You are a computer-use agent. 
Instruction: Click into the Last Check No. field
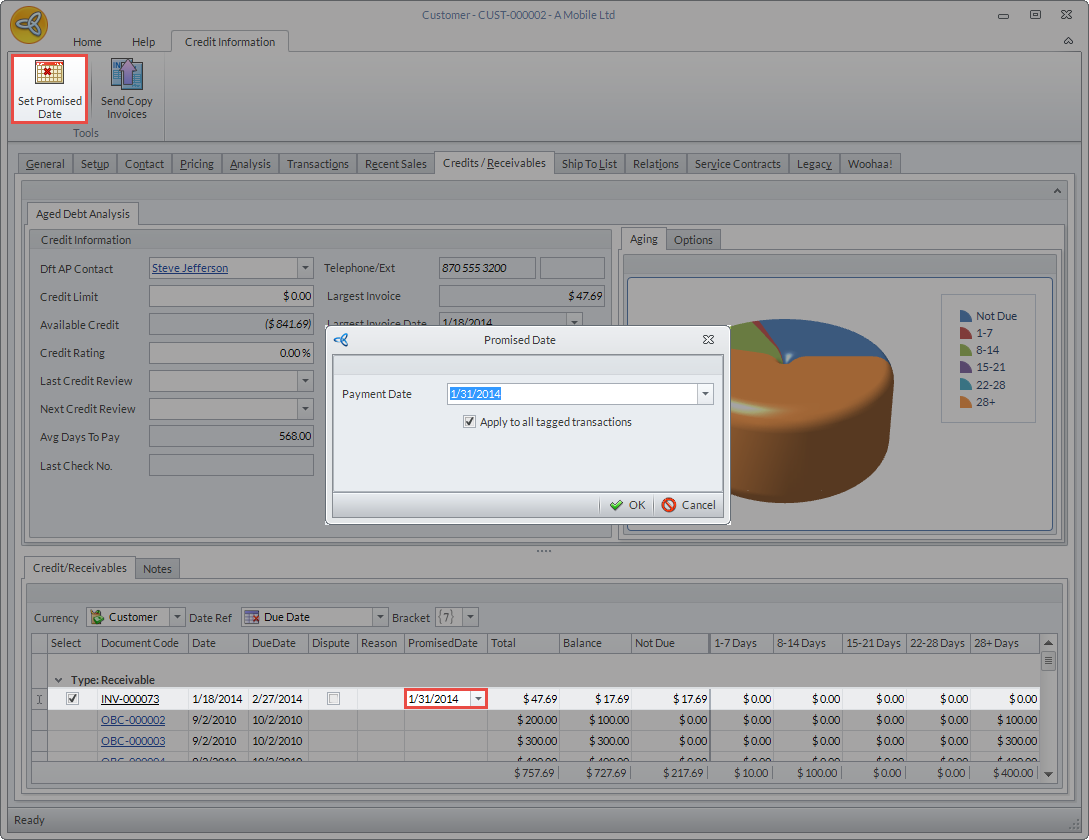[231, 465]
